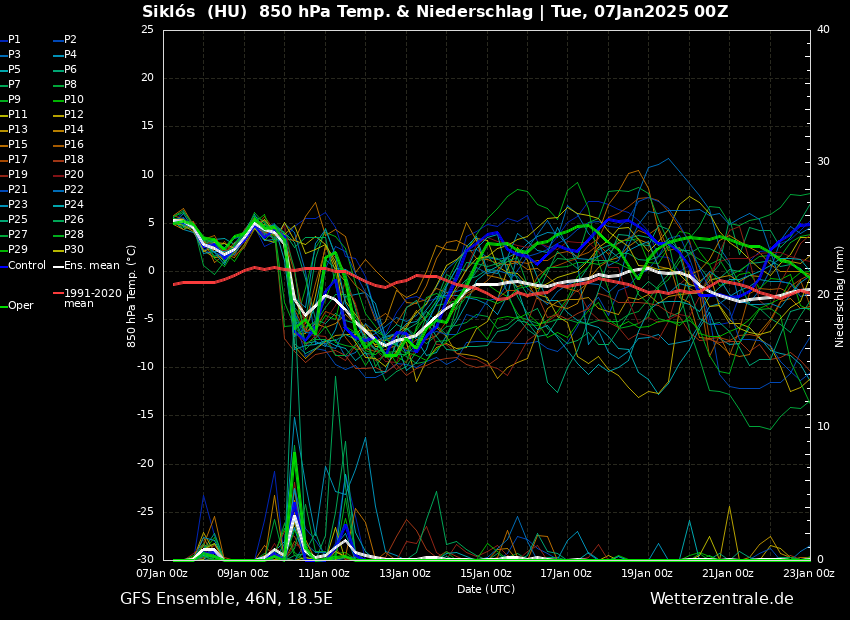Select the P22 legend entry
Screen dimensions: 850x620
pos(74,190)
